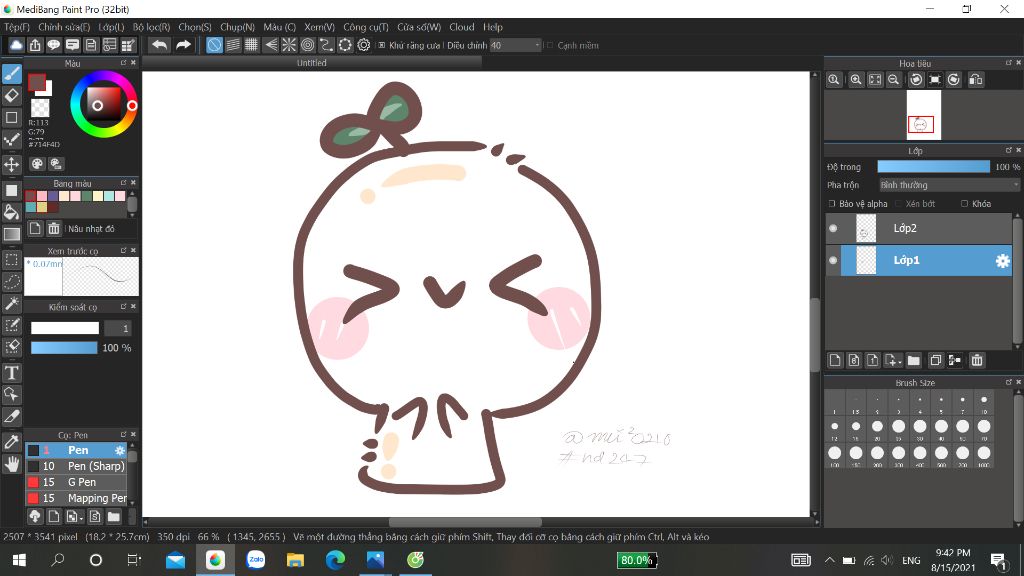Open snap settings gear
This screenshot has height=576, width=1024.
pyautogui.click(x=364, y=45)
